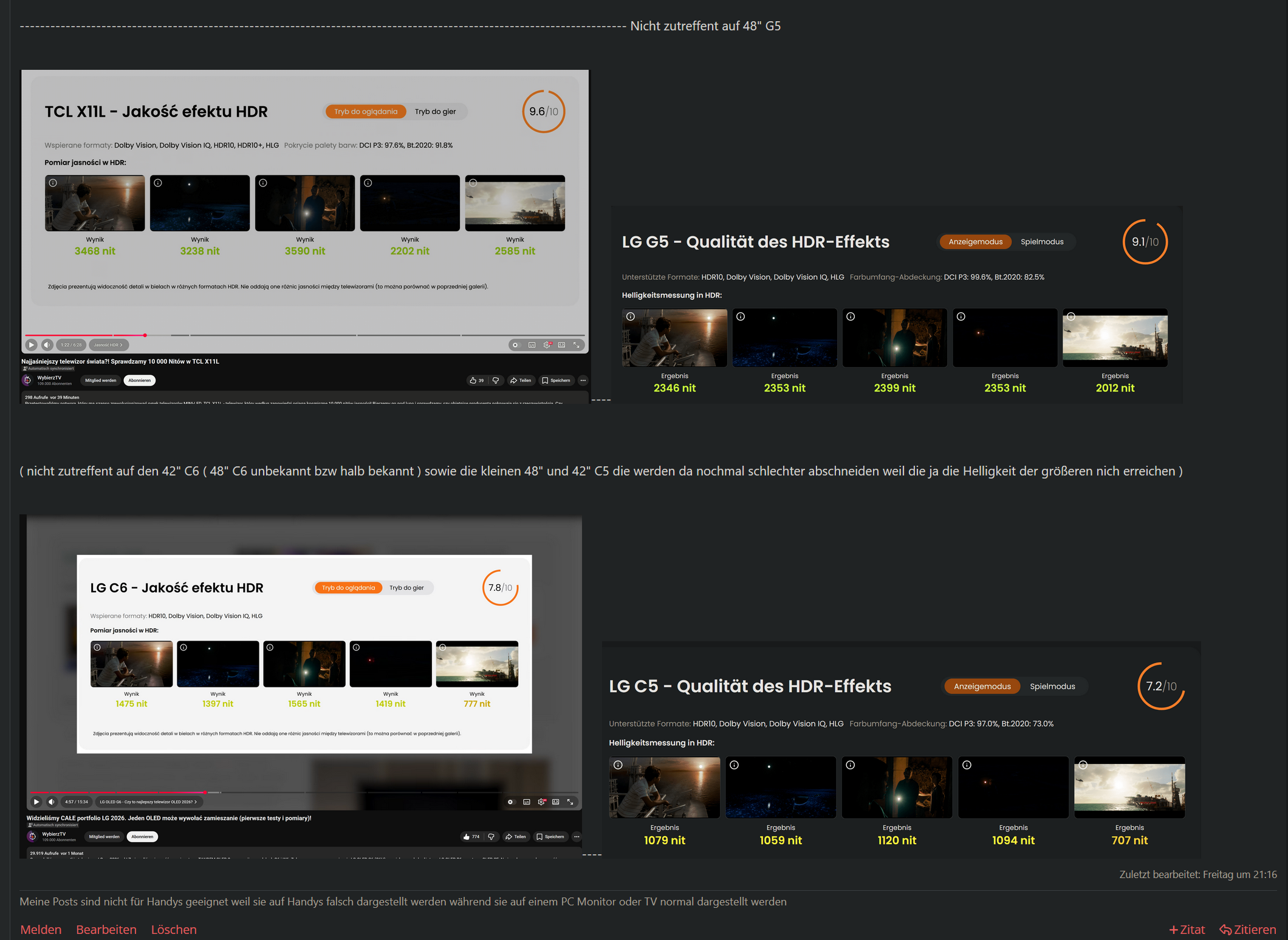Like the TCL X11L video (39 likes)
Viewport: 1288px width, 940px height.
[476, 381]
